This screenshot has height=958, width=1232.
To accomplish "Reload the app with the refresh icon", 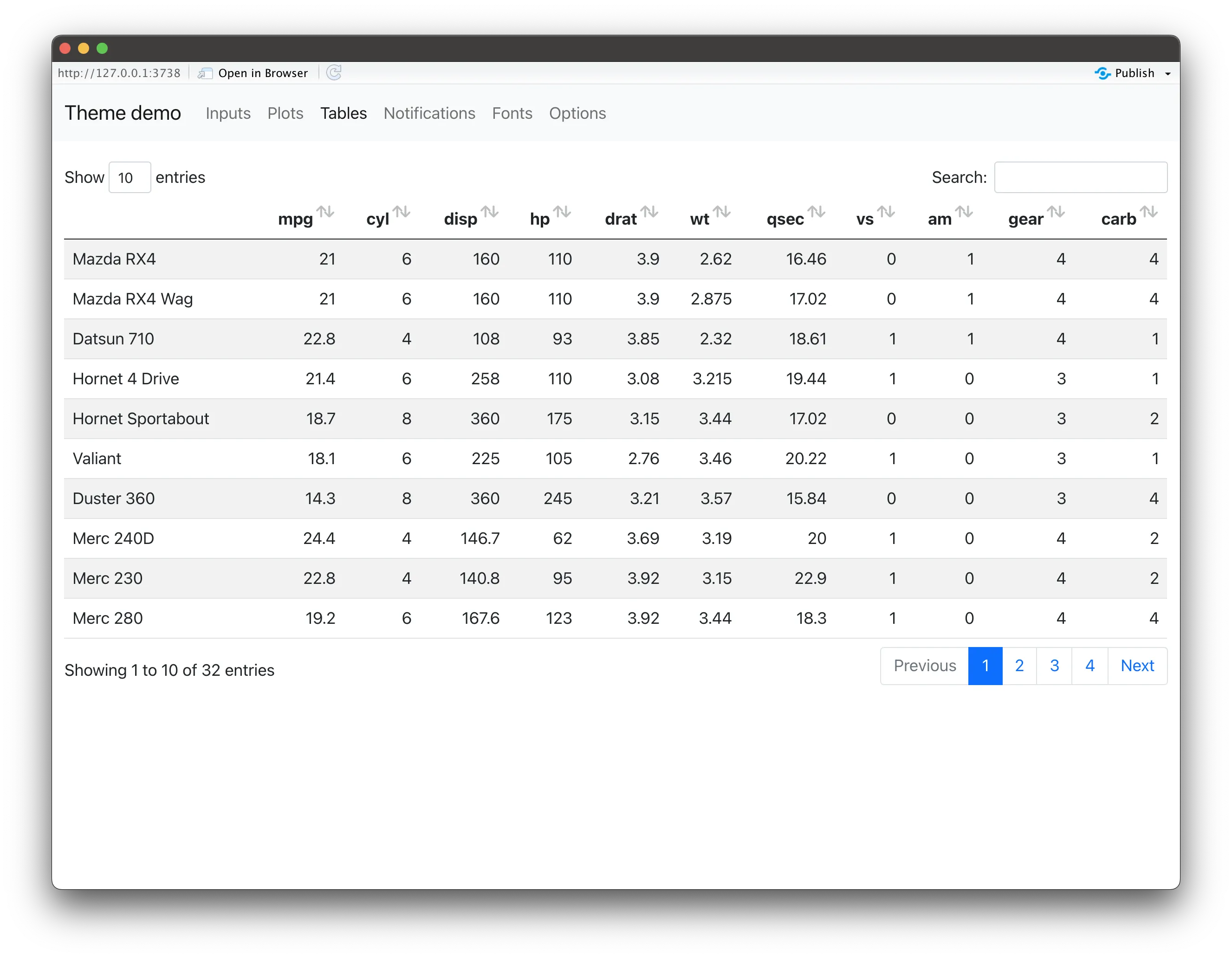I will click(334, 73).
